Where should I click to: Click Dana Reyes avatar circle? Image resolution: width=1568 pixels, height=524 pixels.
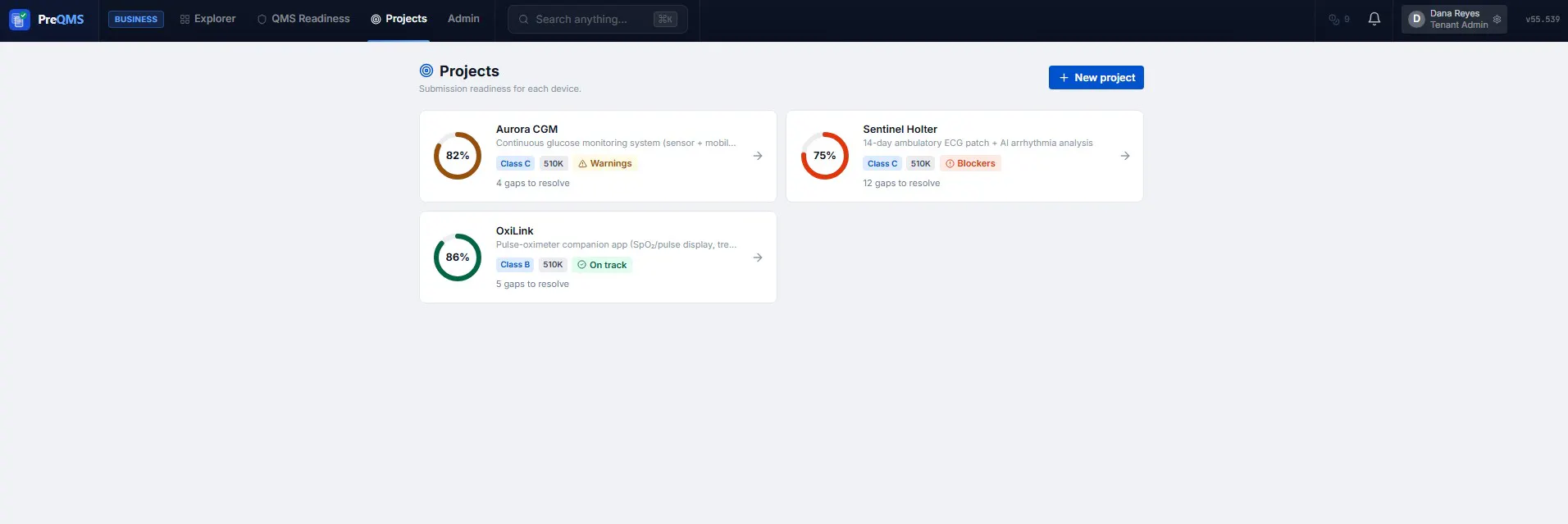pyautogui.click(x=1416, y=19)
